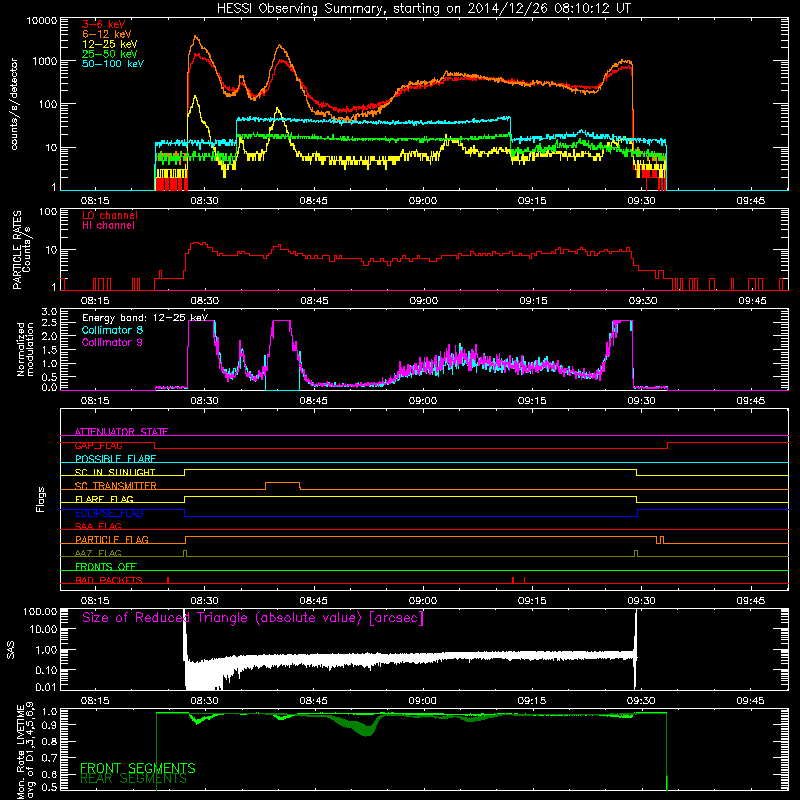The image size is (800, 800).
Task: Click the 100.00 SAS axis tick value
Action: (40, 611)
